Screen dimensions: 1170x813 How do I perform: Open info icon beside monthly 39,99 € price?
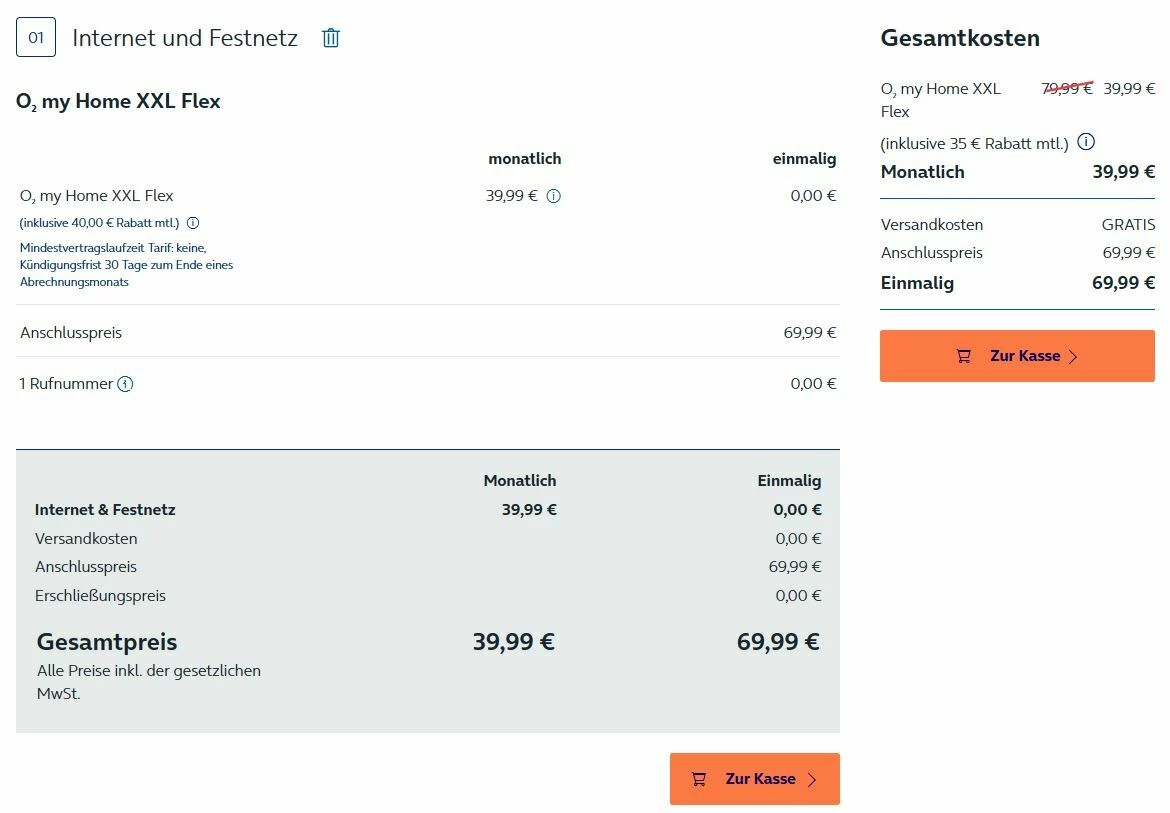pyautogui.click(x=554, y=196)
